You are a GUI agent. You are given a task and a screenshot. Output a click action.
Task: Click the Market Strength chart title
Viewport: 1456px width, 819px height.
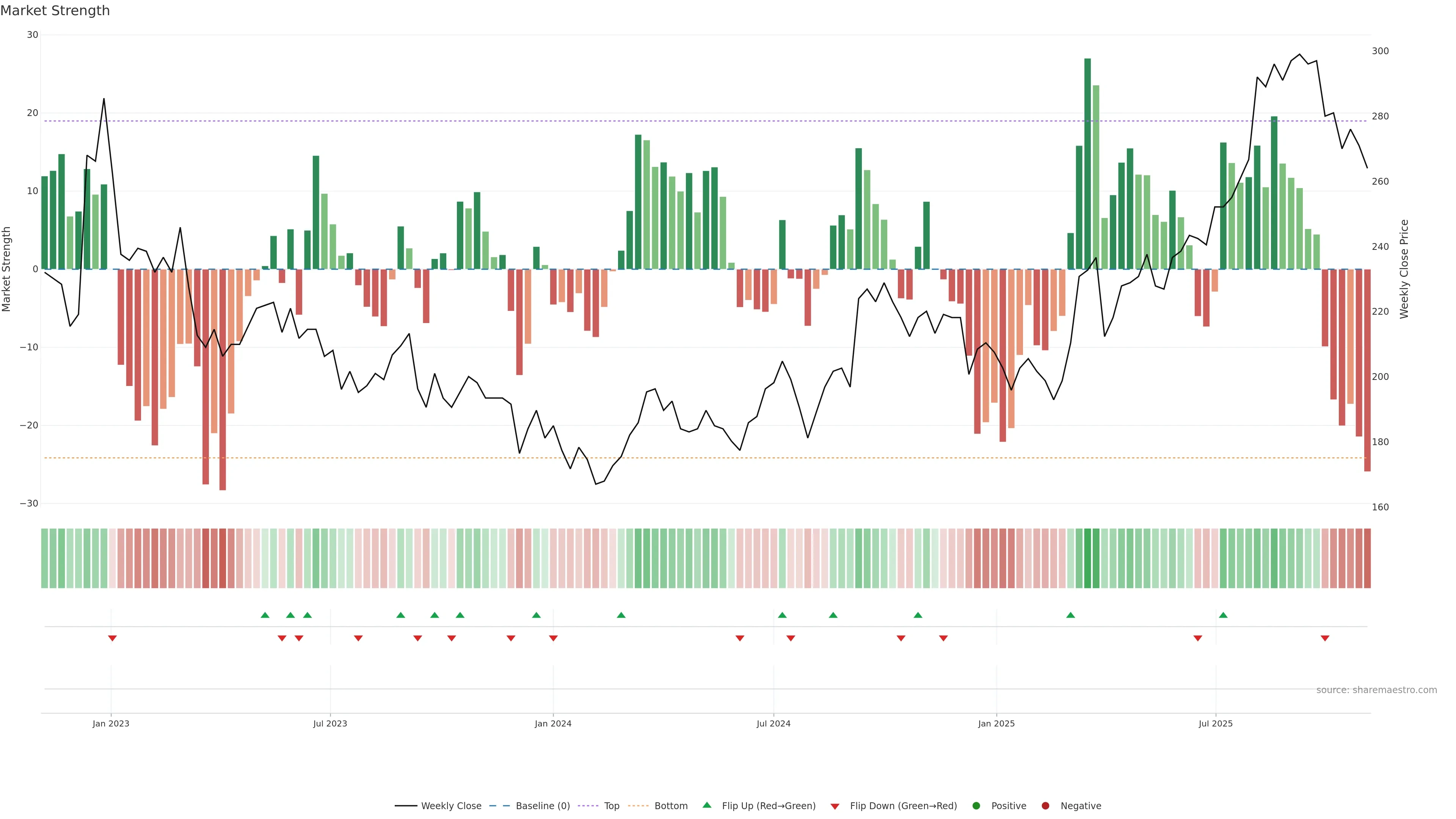tap(55, 11)
